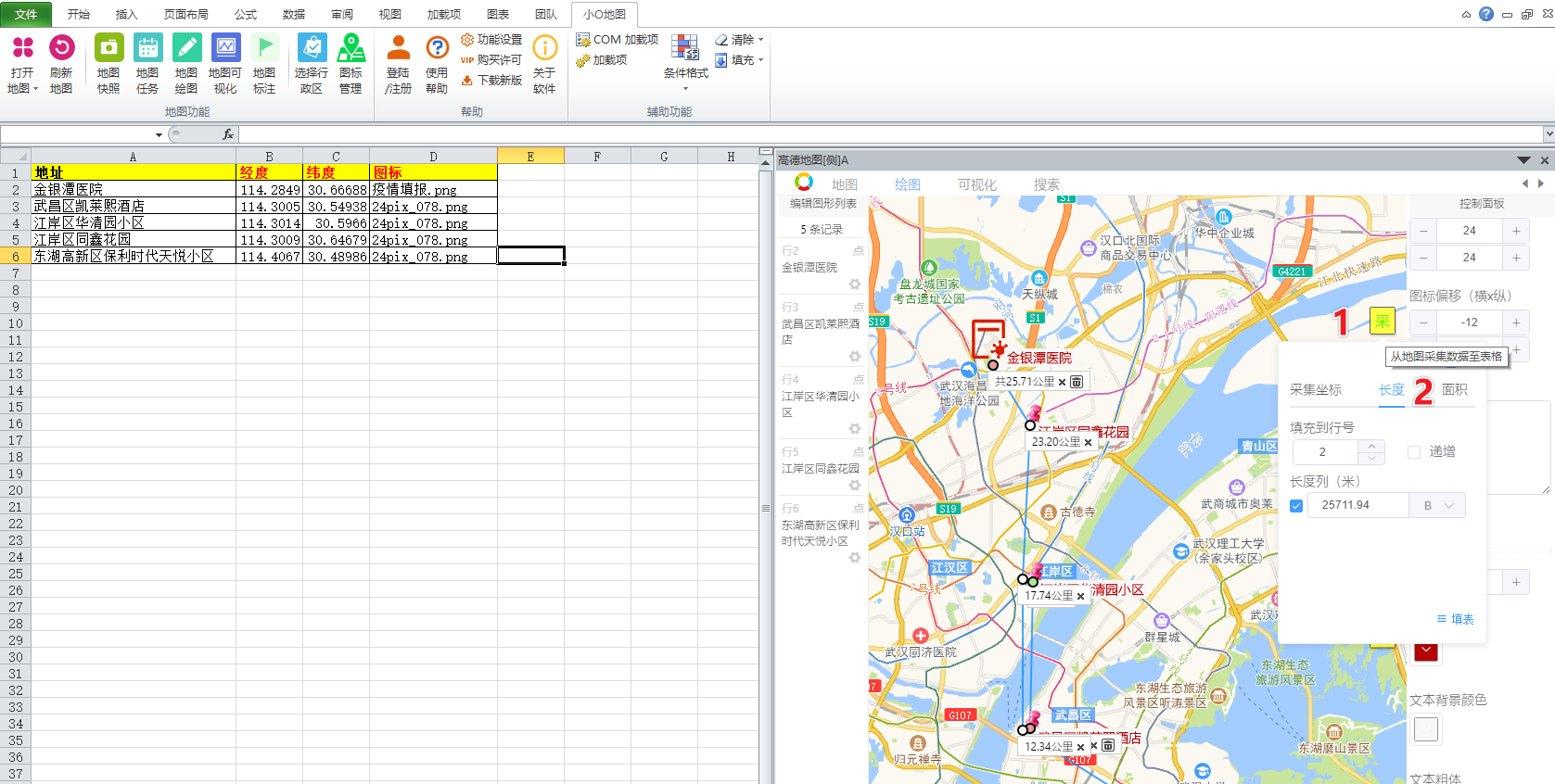Open the red color swatch picker
Screen dimensions: 1555x784
[x=1426, y=651]
